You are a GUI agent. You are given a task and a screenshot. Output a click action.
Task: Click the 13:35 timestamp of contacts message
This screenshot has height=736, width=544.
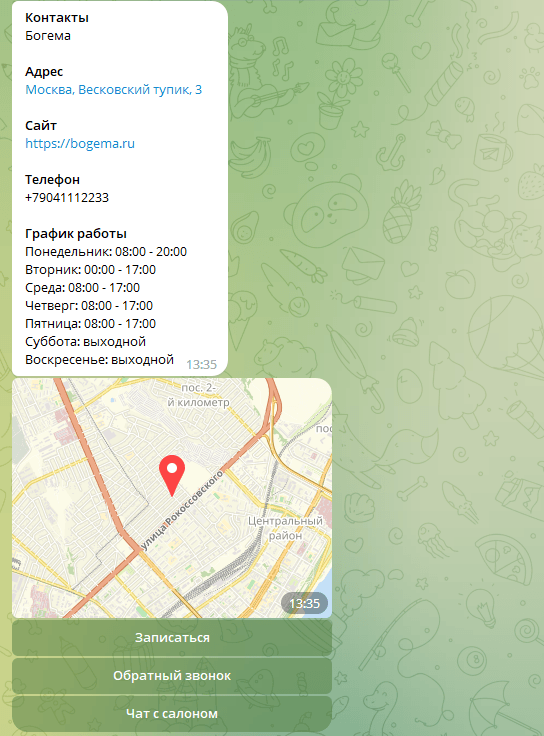(201, 365)
